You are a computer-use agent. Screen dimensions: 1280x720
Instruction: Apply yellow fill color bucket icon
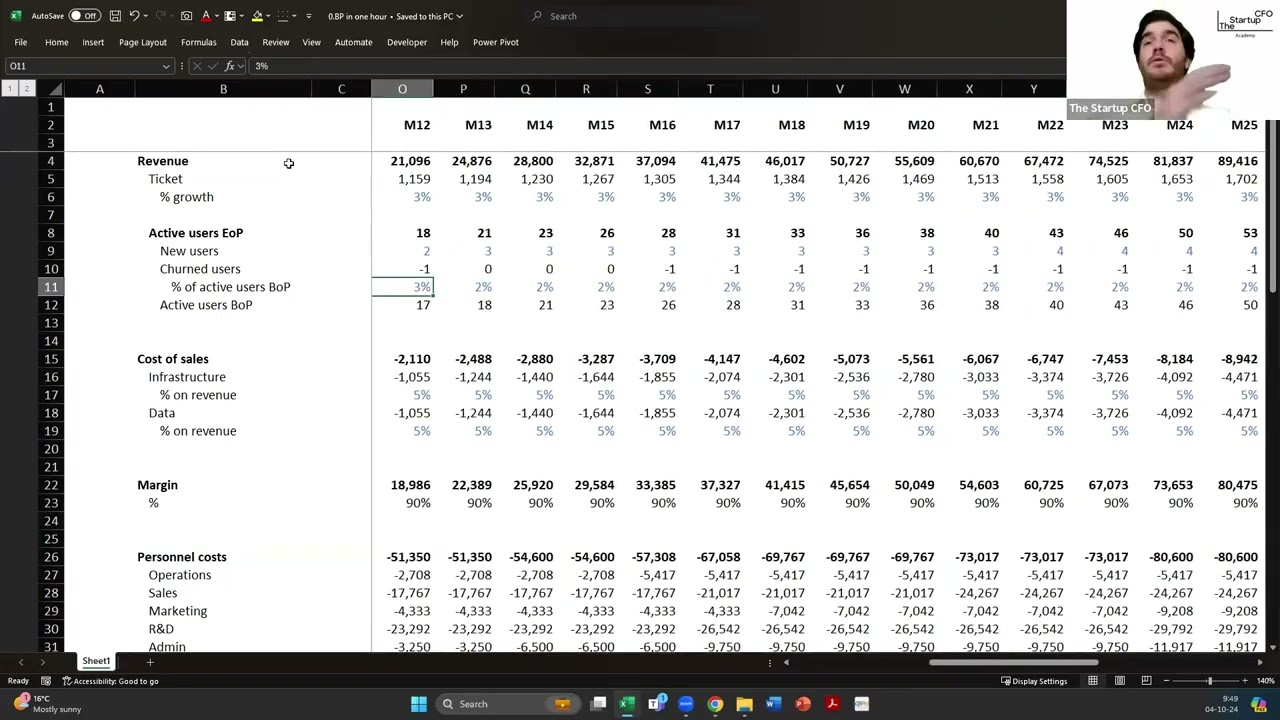tap(257, 16)
